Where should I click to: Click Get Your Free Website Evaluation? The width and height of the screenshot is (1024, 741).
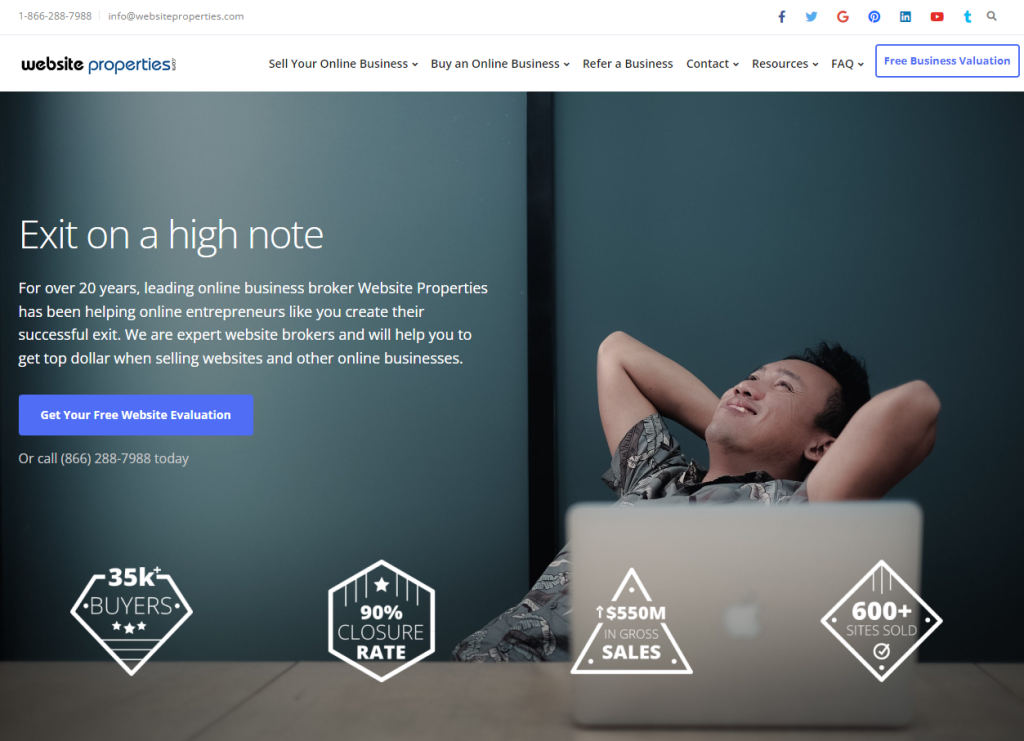pyautogui.click(x=136, y=415)
